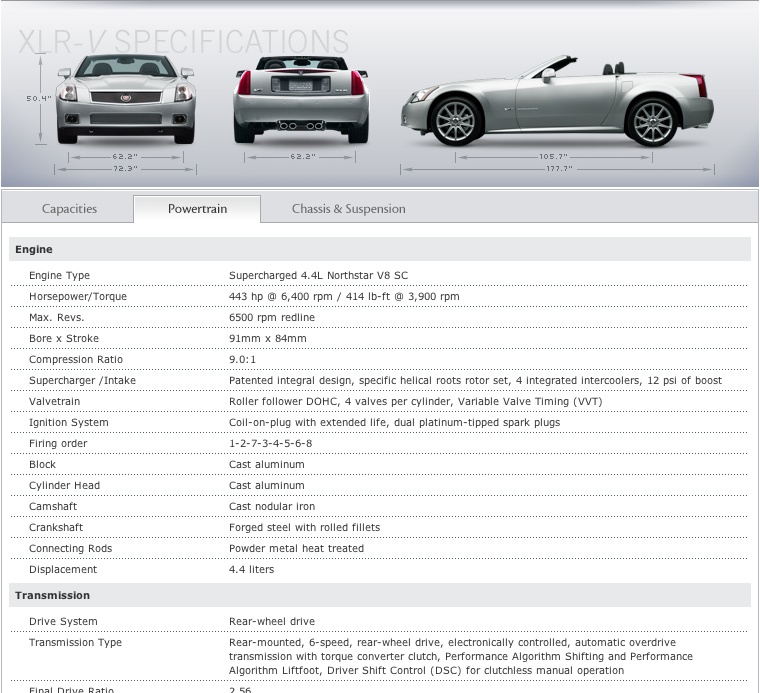Click the Horsepower/Torque label
760x693 pixels.
pos(78,296)
